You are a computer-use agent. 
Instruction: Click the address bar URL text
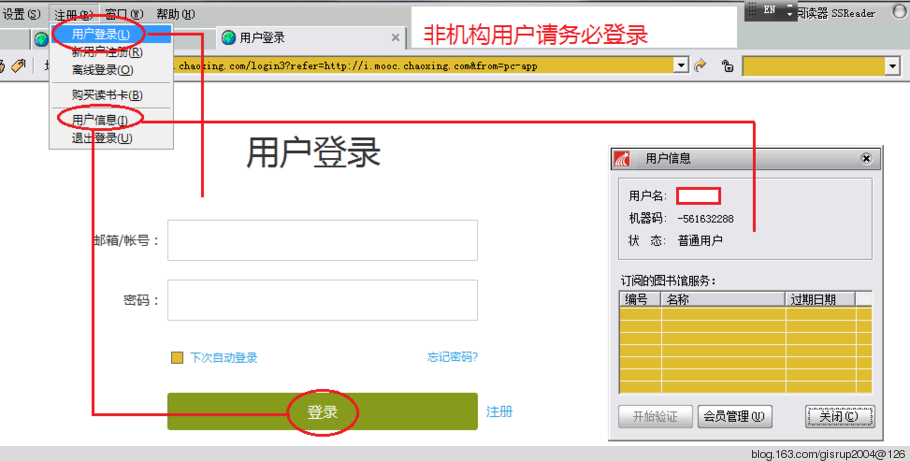click(355, 66)
